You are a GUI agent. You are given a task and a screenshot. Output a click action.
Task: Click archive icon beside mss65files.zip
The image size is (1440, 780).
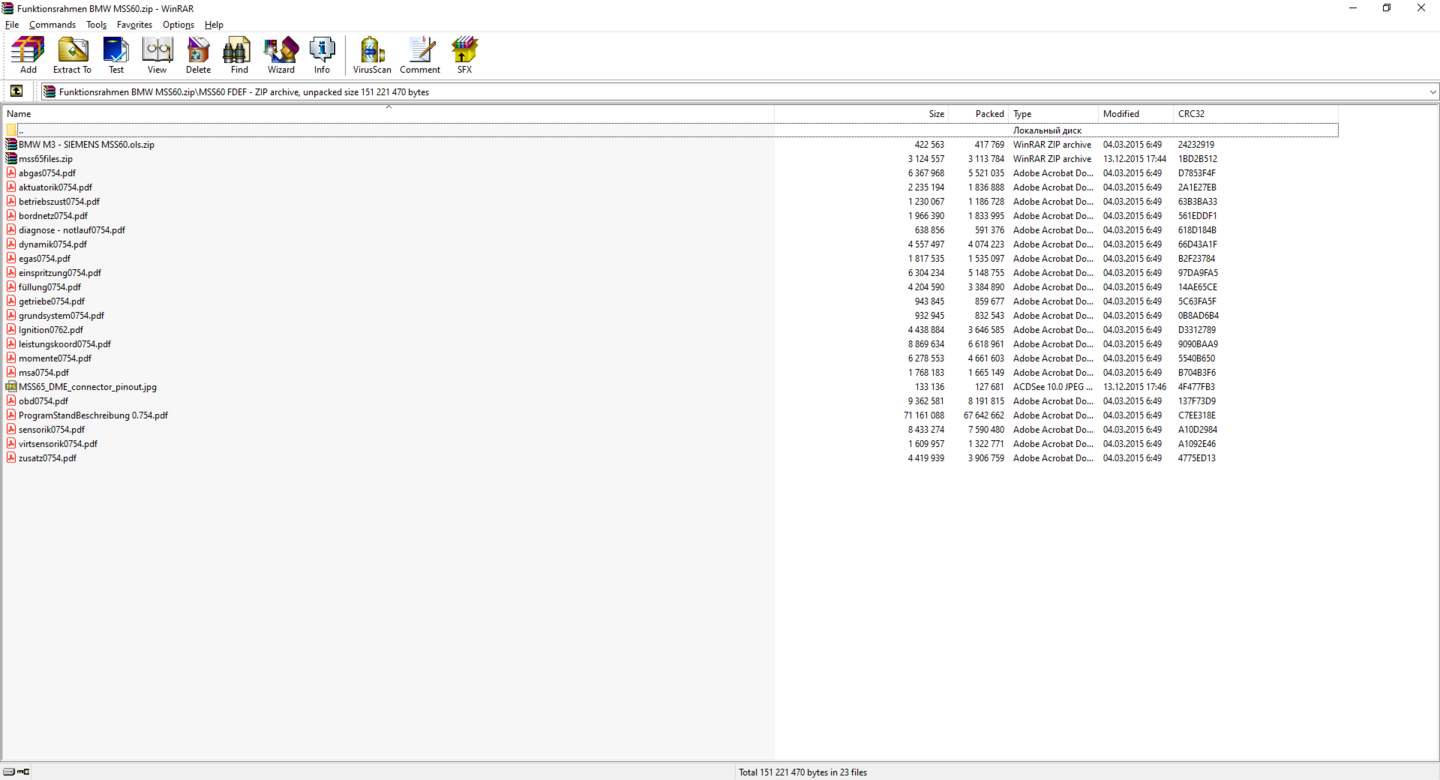[x=11, y=159]
